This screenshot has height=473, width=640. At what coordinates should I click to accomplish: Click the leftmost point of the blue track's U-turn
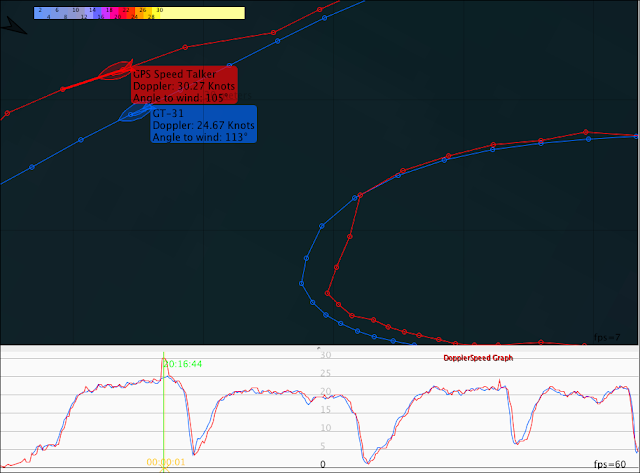[x=302, y=283]
